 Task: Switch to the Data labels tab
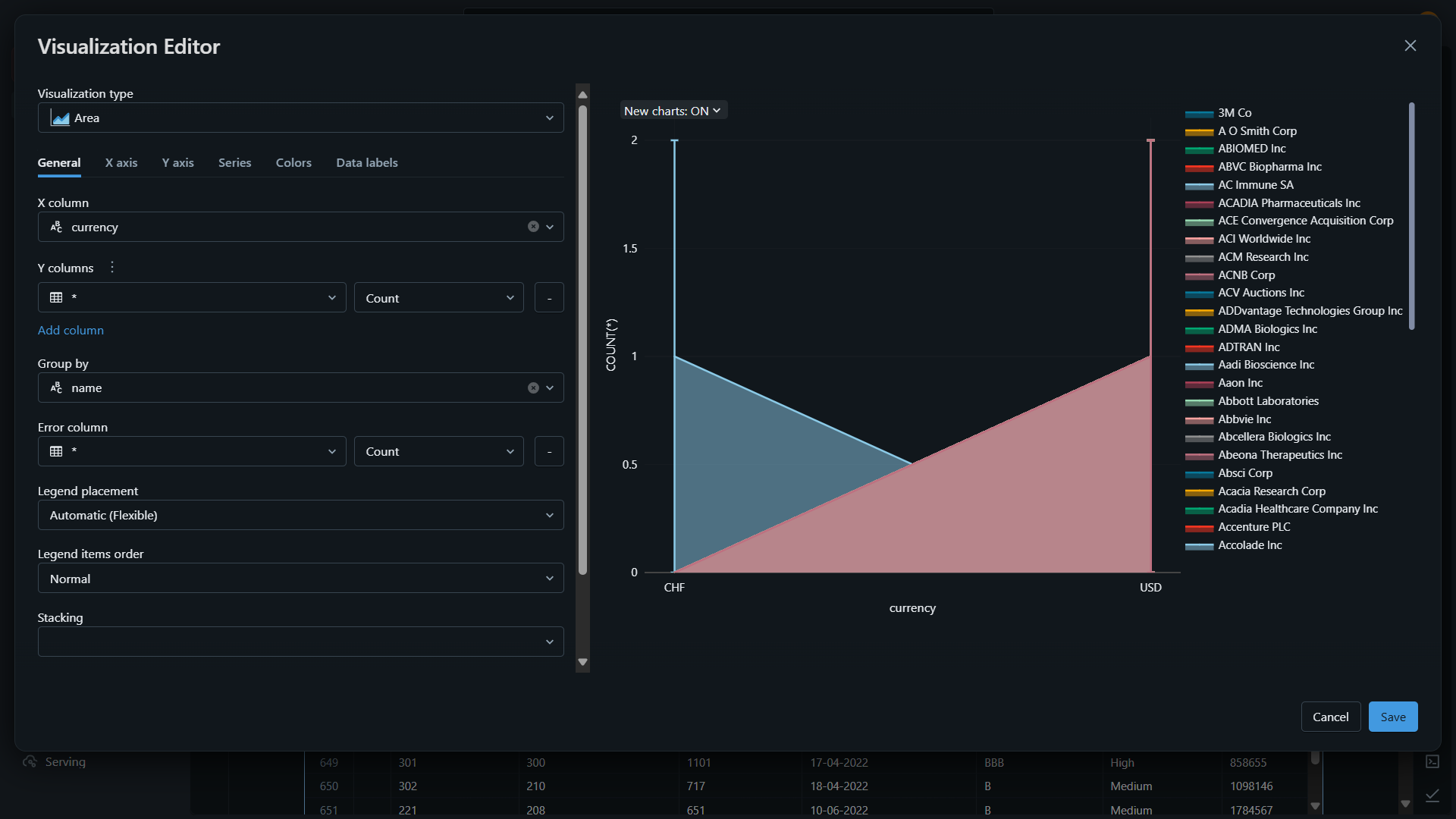[367, 163]
